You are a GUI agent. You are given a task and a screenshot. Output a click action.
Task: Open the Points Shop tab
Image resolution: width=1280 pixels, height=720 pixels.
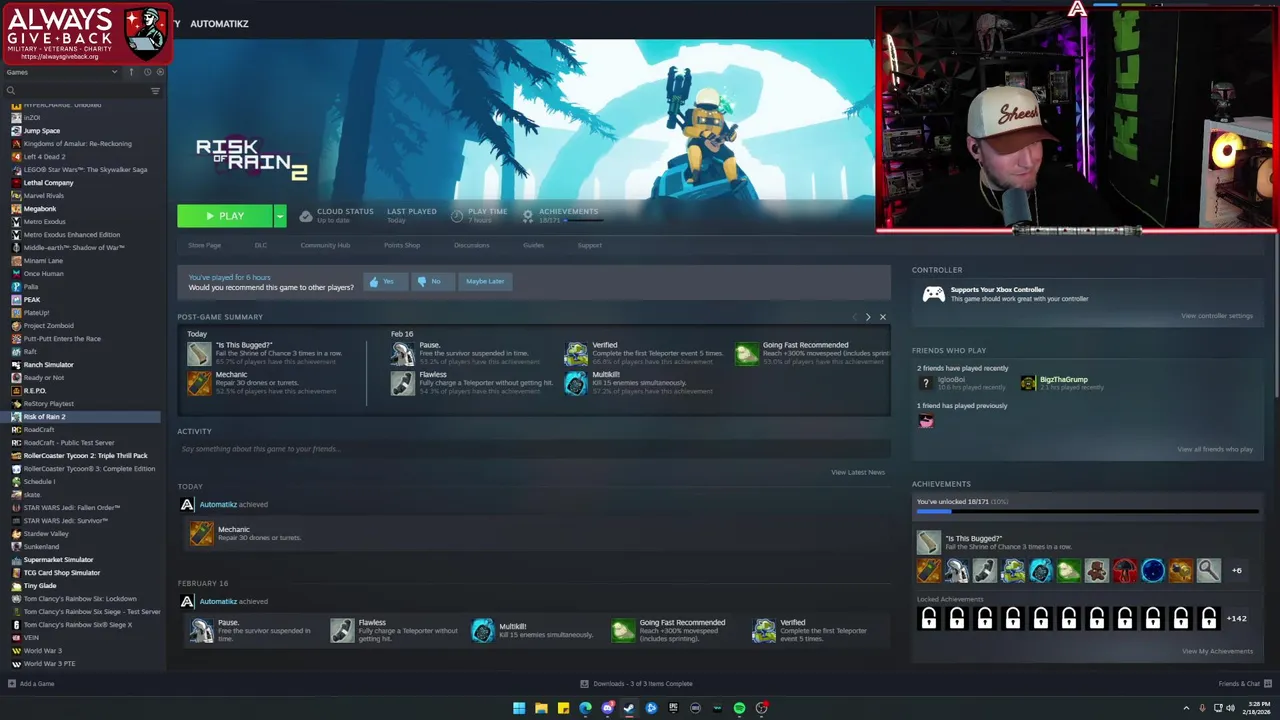pos(402,245)
